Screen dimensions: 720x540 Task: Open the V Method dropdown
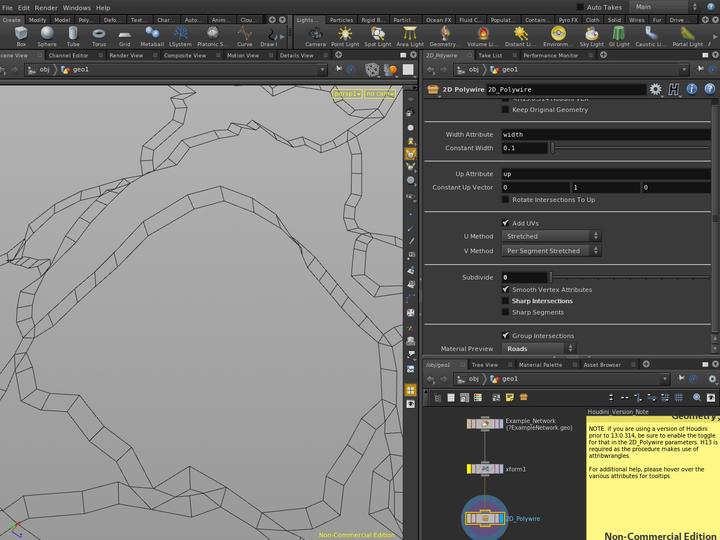(x=552, y=251)
